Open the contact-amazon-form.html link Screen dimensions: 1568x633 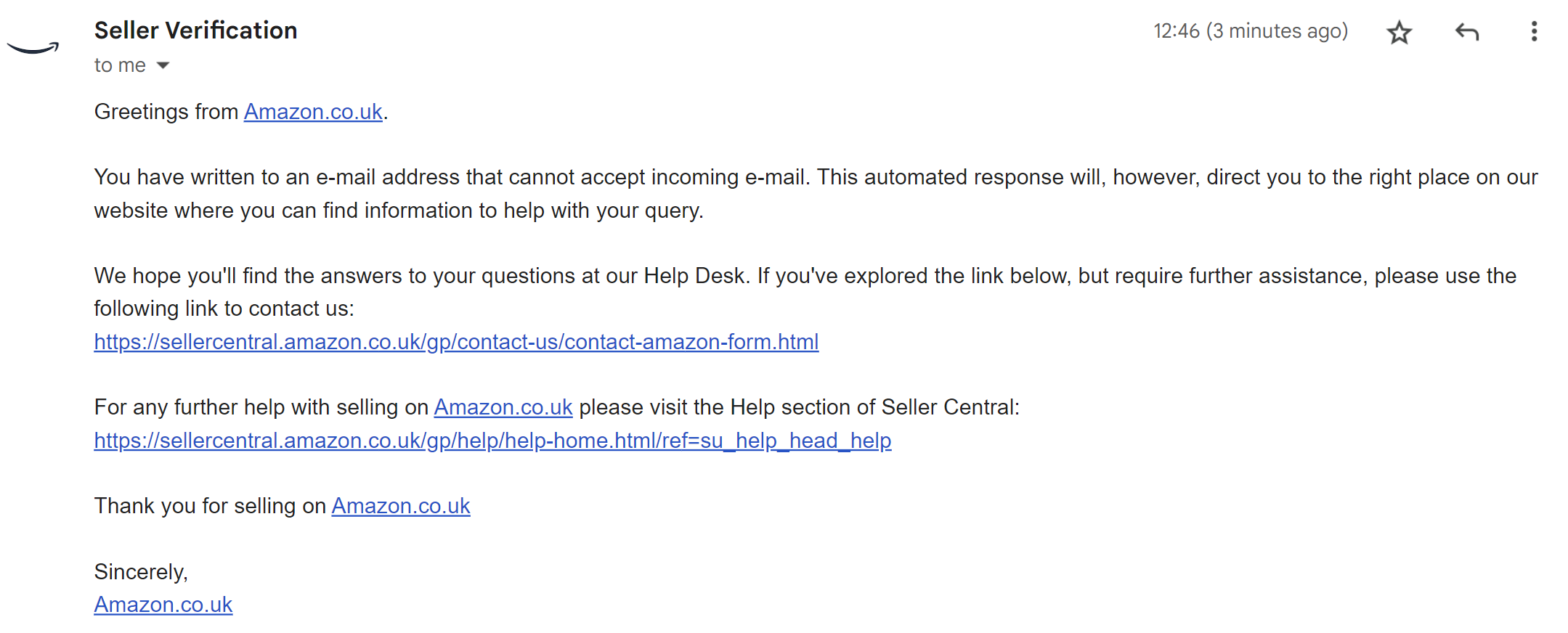coord(456,342)
